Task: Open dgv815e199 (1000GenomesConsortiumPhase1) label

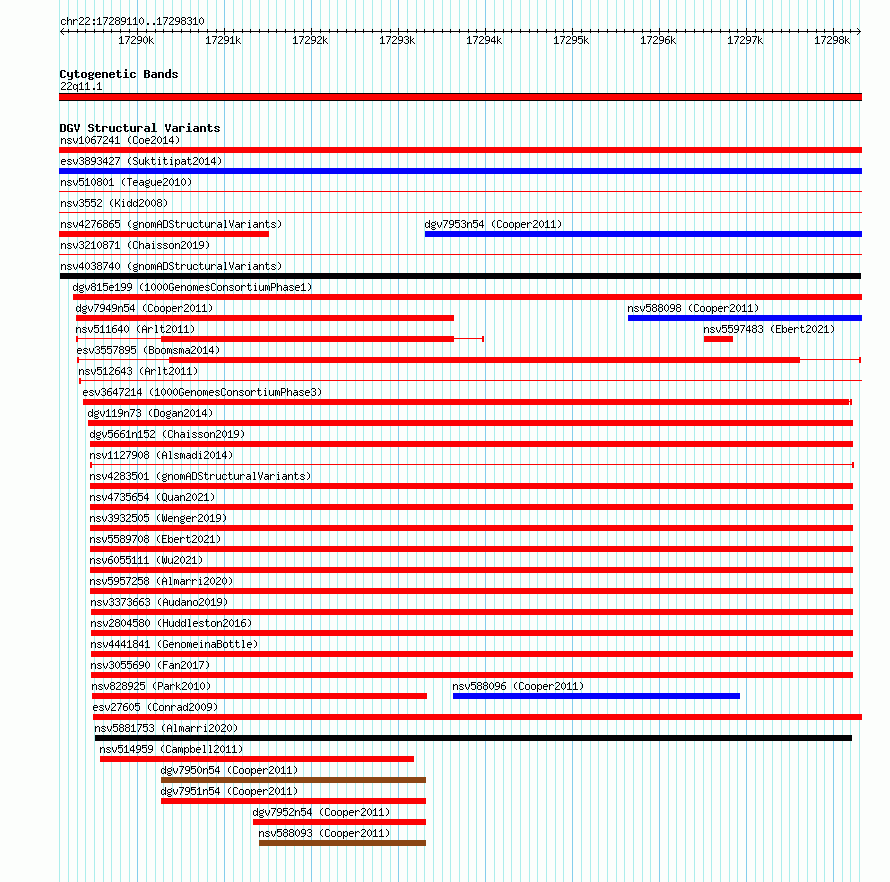Action: click(192, 287)
